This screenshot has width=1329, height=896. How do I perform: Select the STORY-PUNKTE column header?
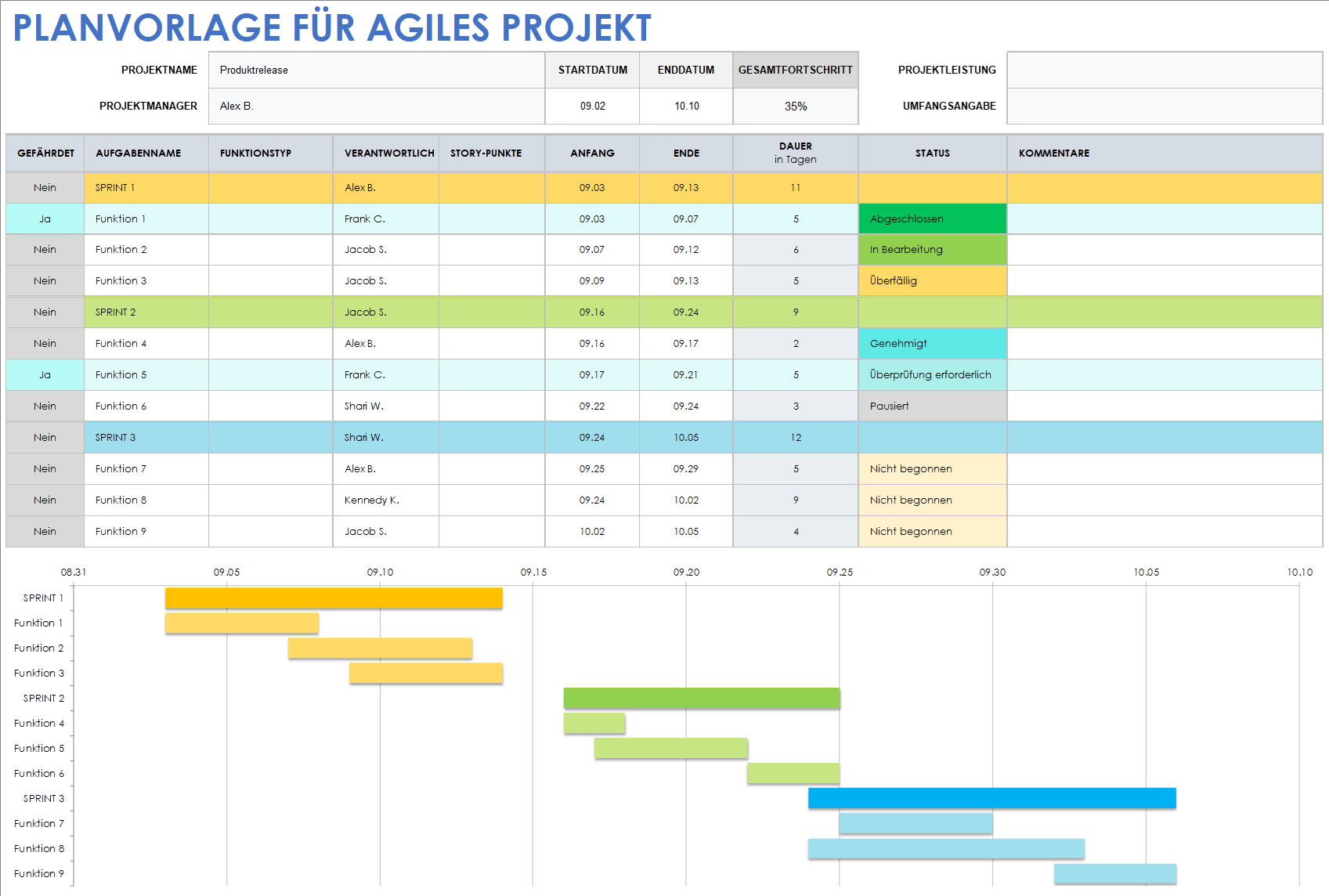492,153
